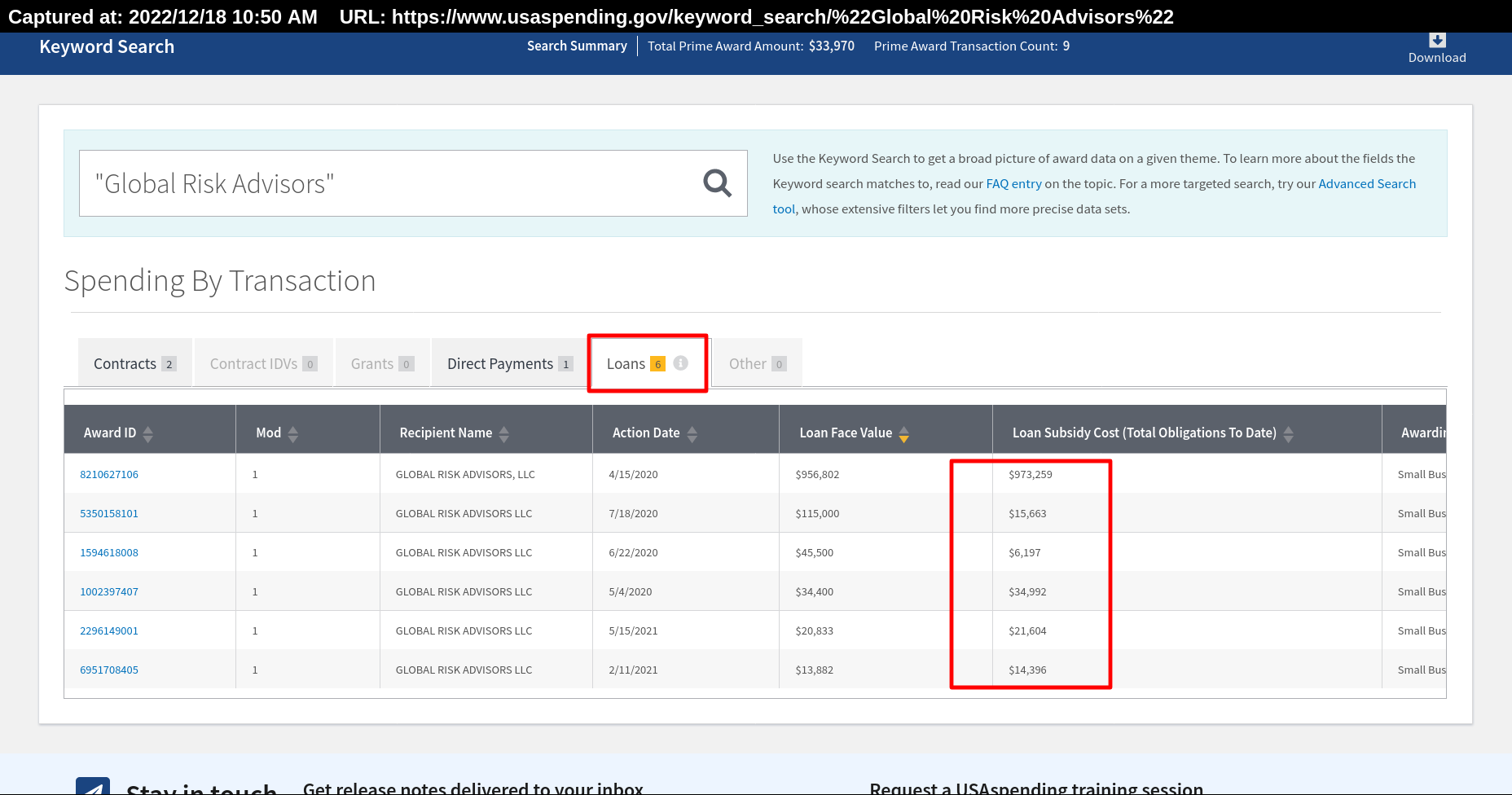
Task: Click the magnifying glass search icon
Action: click(717, 183)
